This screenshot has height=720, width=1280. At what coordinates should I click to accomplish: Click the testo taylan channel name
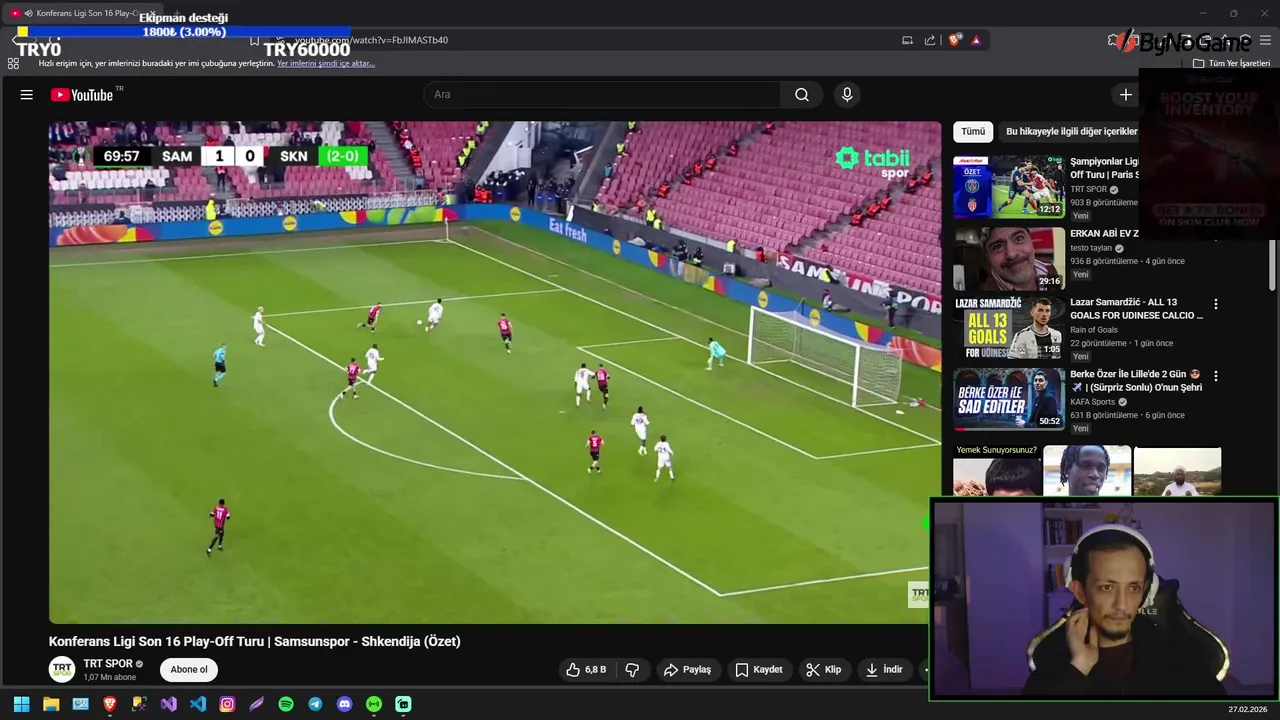coord(1091,248)
